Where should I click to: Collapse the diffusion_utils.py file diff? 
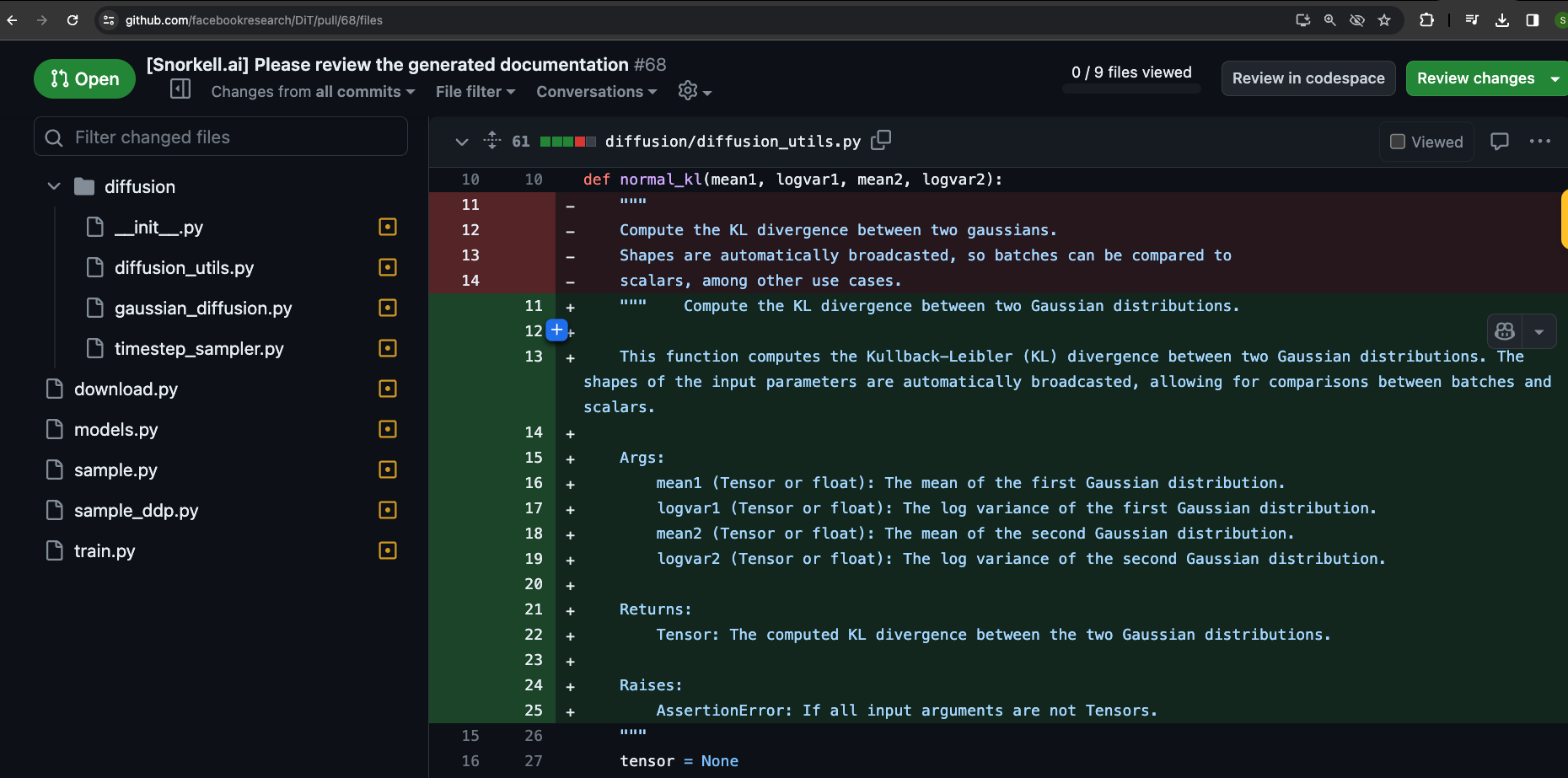point(461,142)
